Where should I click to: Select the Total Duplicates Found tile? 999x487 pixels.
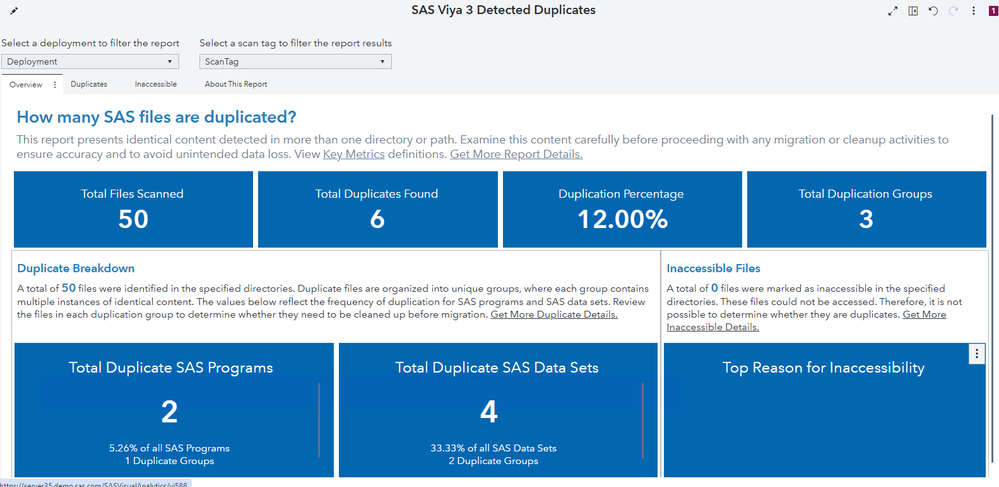pyautogui.click(x=378, y=209)
